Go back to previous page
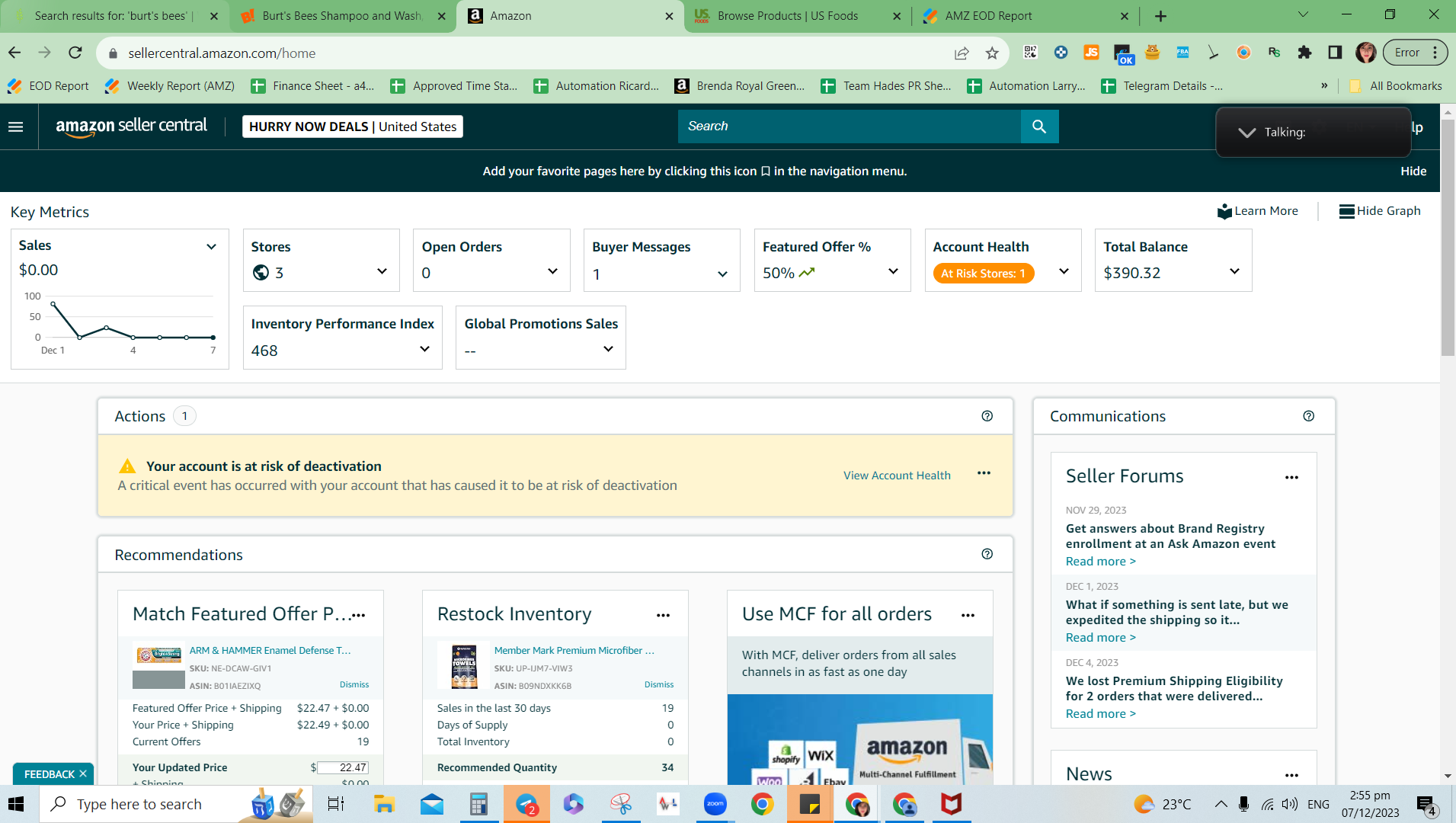 point(14,53)
